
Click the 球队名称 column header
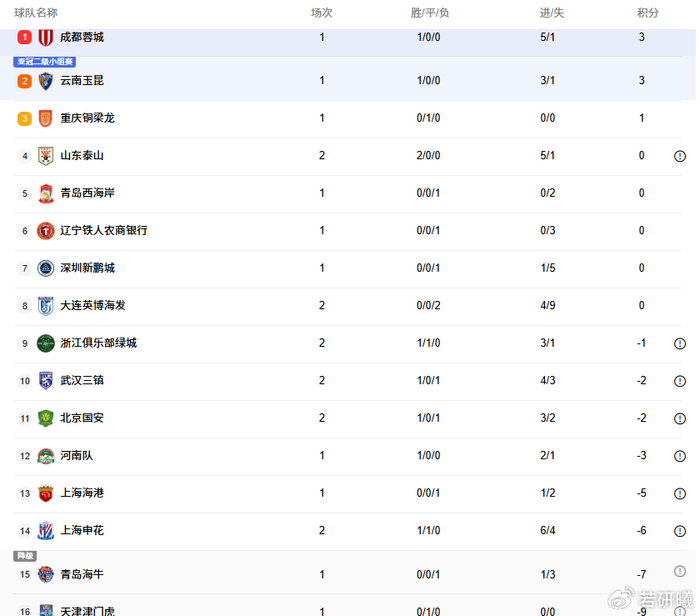click(36, 13)
